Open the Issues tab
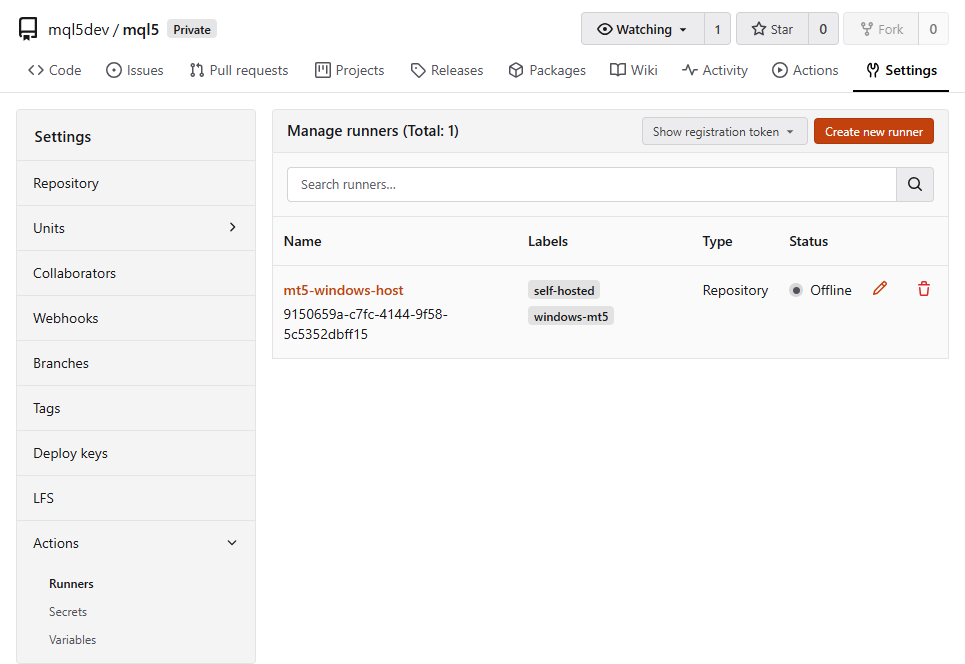The height and width of the screenshot is (664, 965). coord(134,70)
